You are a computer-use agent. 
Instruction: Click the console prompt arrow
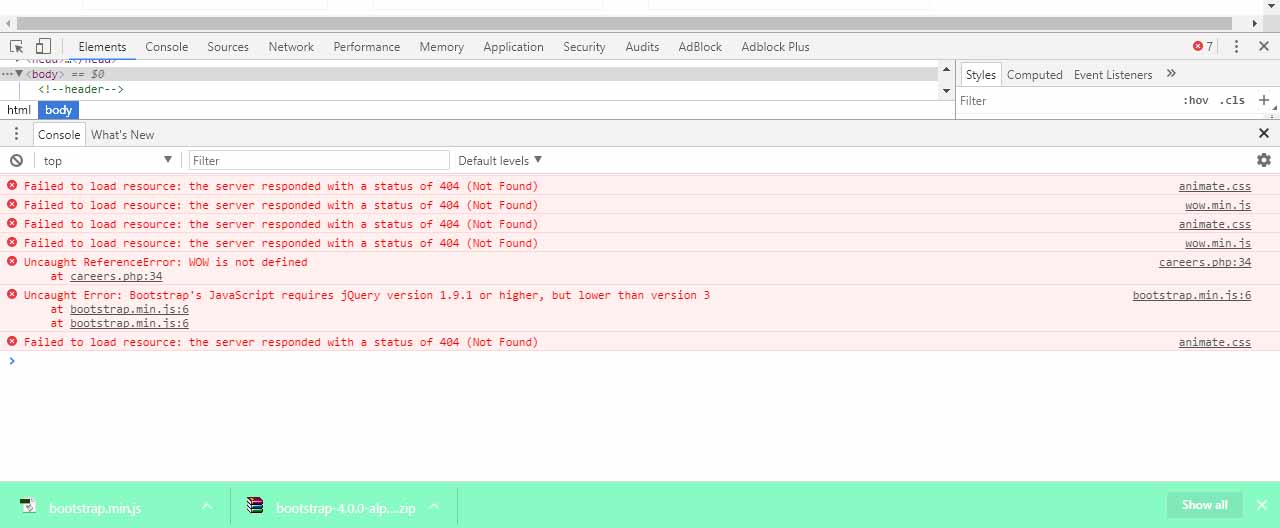pyautogui.click(x=12, y=361)
